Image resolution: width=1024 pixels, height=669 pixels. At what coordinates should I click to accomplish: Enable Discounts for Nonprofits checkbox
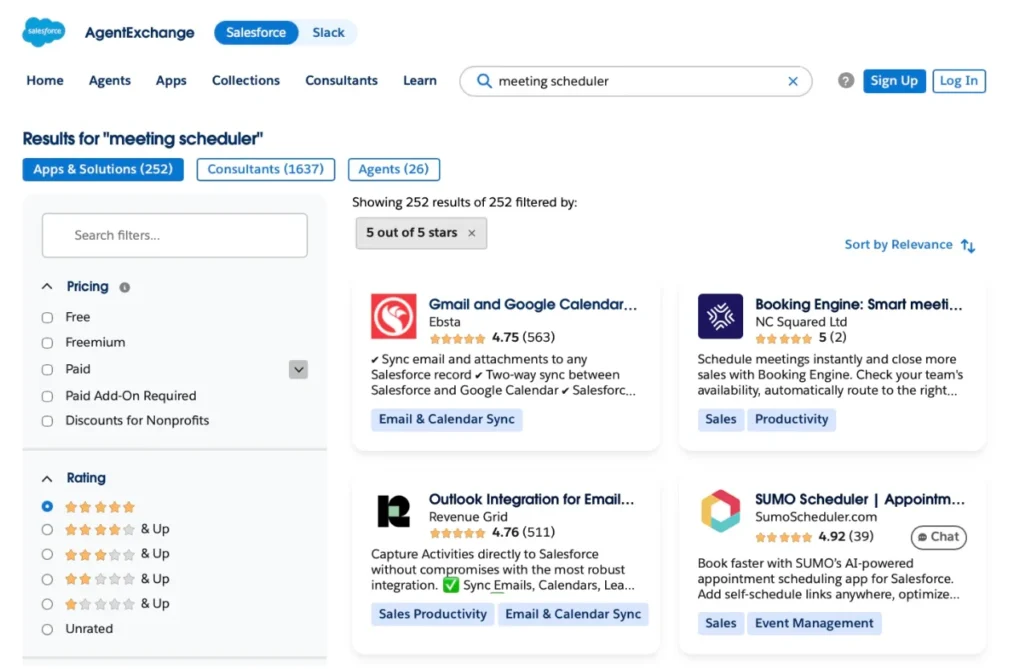[47, 421]
